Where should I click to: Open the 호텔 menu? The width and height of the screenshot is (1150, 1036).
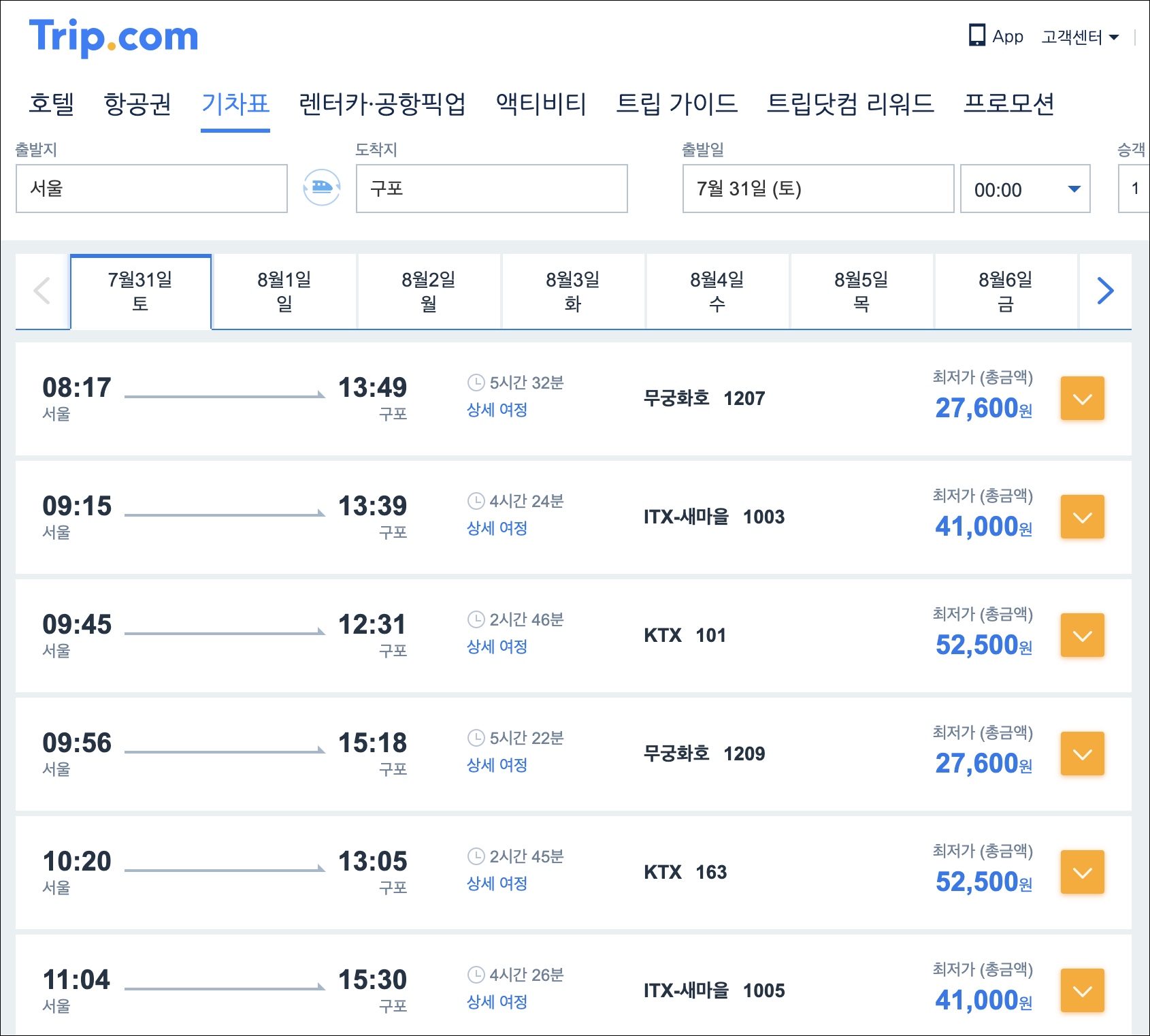[52, 104]
